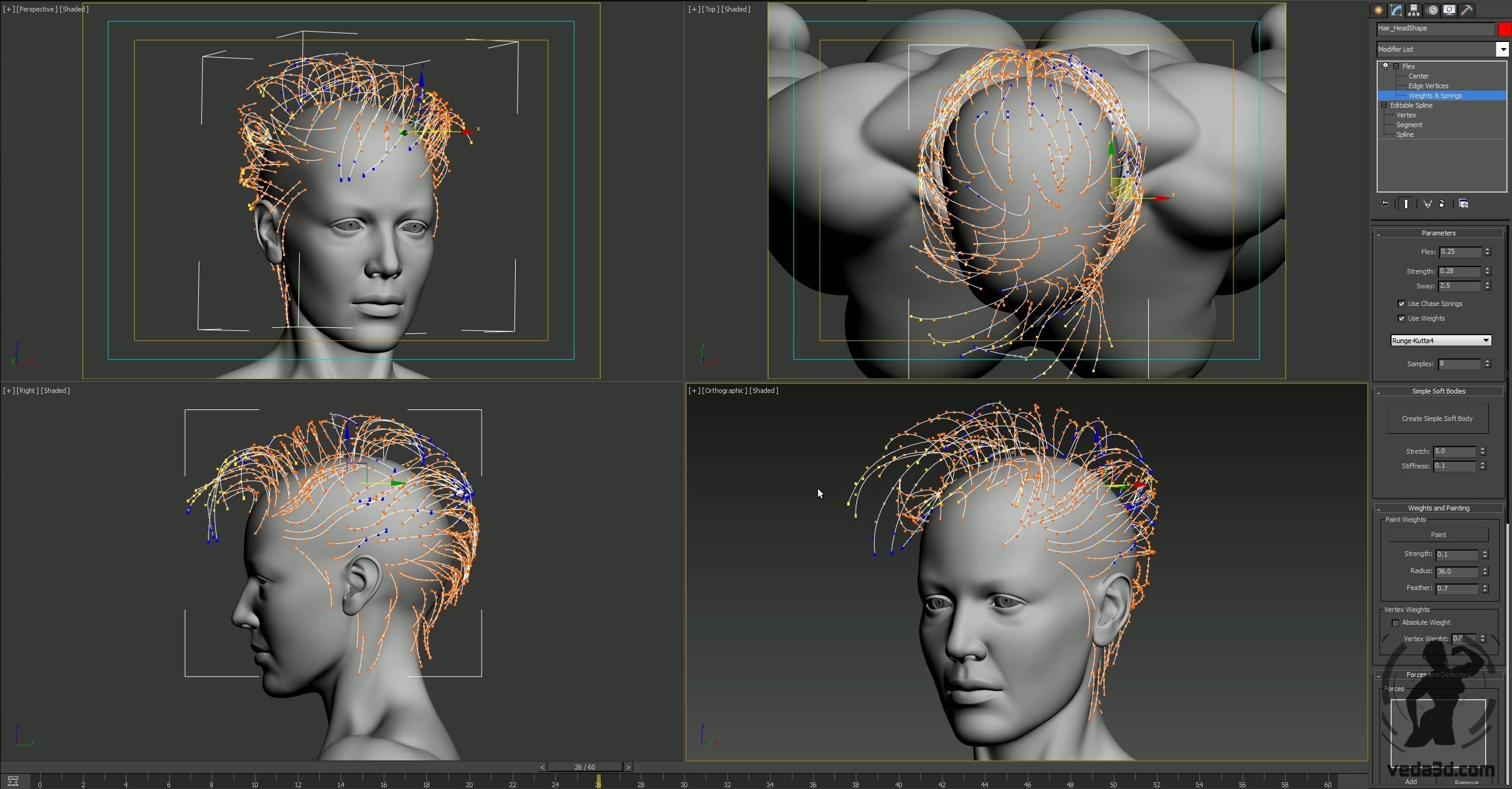1512x789 pixels.
Task: Click the Paint weights button
Action: click(1438, 535)
